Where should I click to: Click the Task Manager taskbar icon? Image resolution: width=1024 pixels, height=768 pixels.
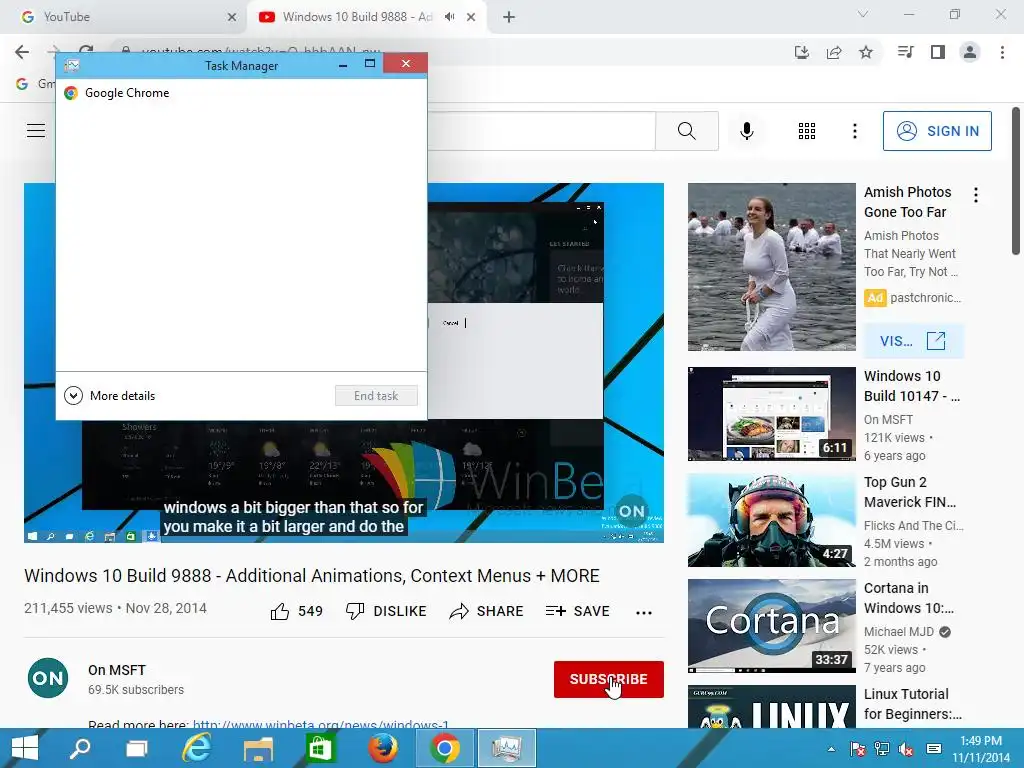[x=507, y=748]
